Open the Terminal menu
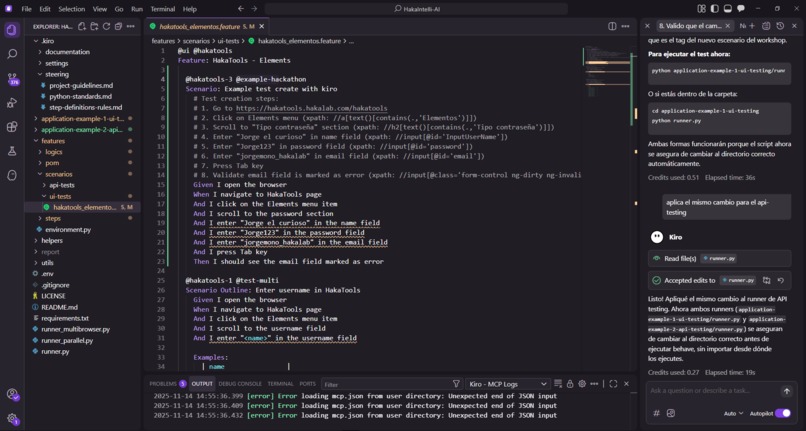 click(162, 9)
